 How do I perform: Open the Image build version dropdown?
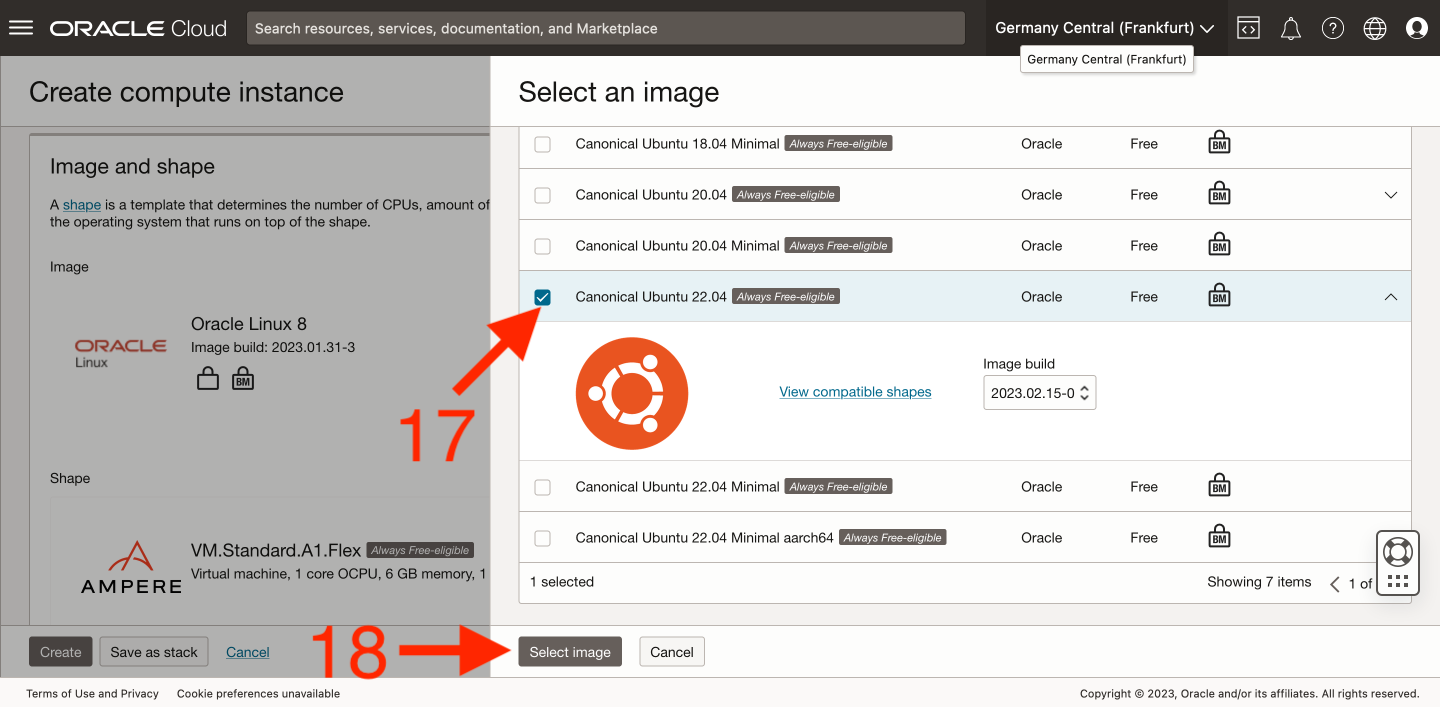[1039, 393]
